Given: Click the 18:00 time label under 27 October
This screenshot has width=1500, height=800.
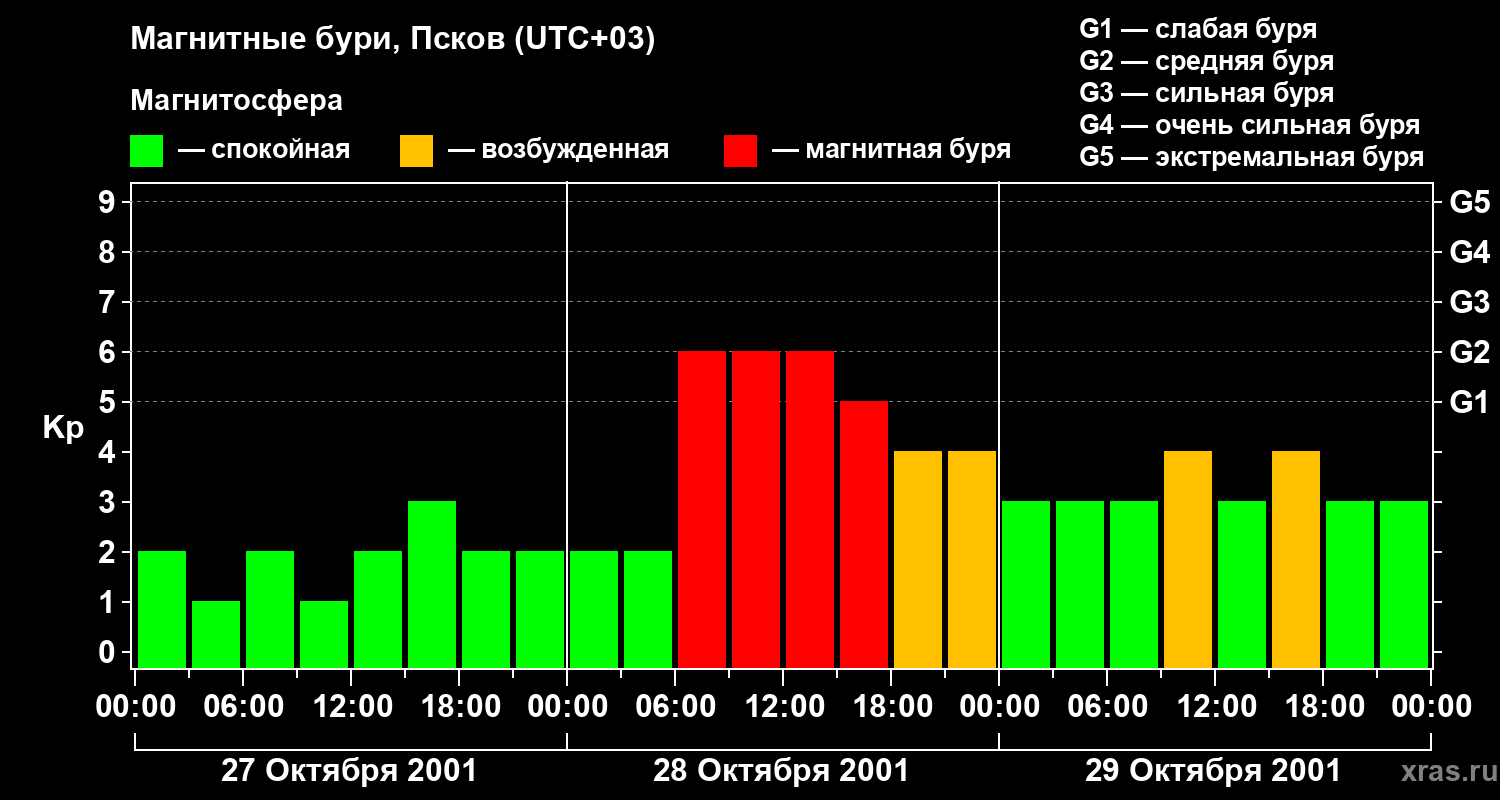Looking at the screenshot, I should 459,706.
